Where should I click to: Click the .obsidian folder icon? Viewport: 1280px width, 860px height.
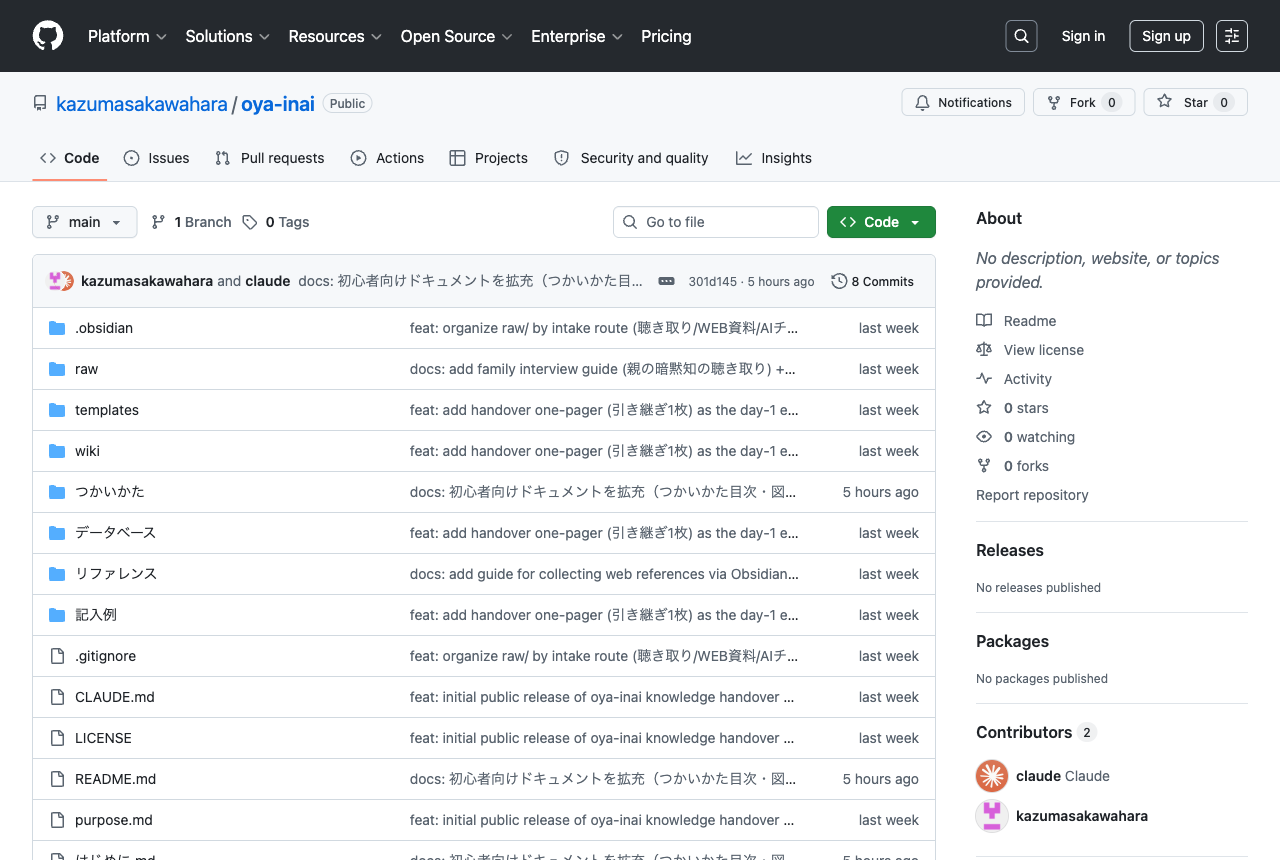[57, 328]
